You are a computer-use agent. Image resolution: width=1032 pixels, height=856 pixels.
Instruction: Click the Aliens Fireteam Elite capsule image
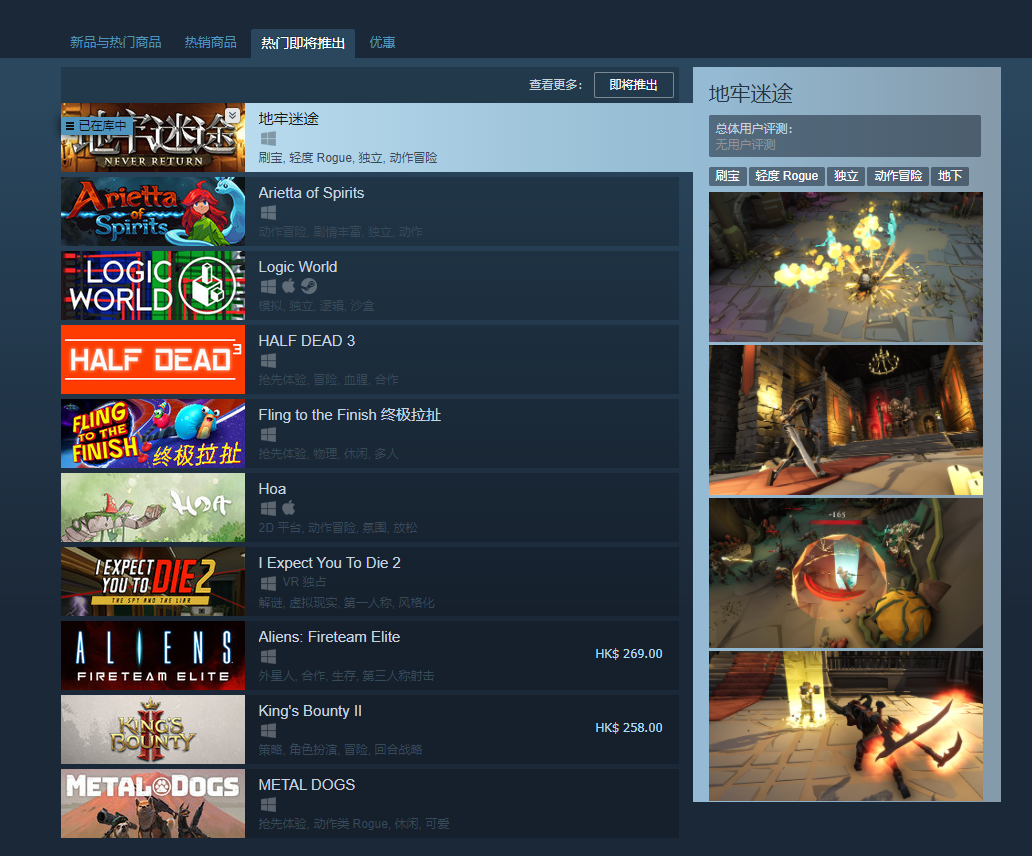(153, 656)
